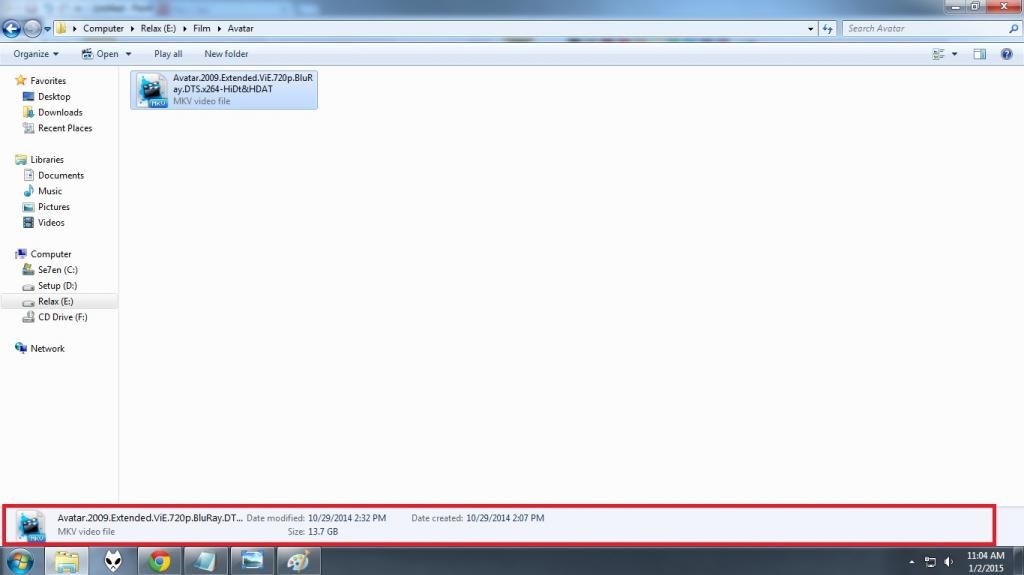This screenshot has width=1024, height=575.
Task: Open the Pictures library
Action: coord(54,206)
